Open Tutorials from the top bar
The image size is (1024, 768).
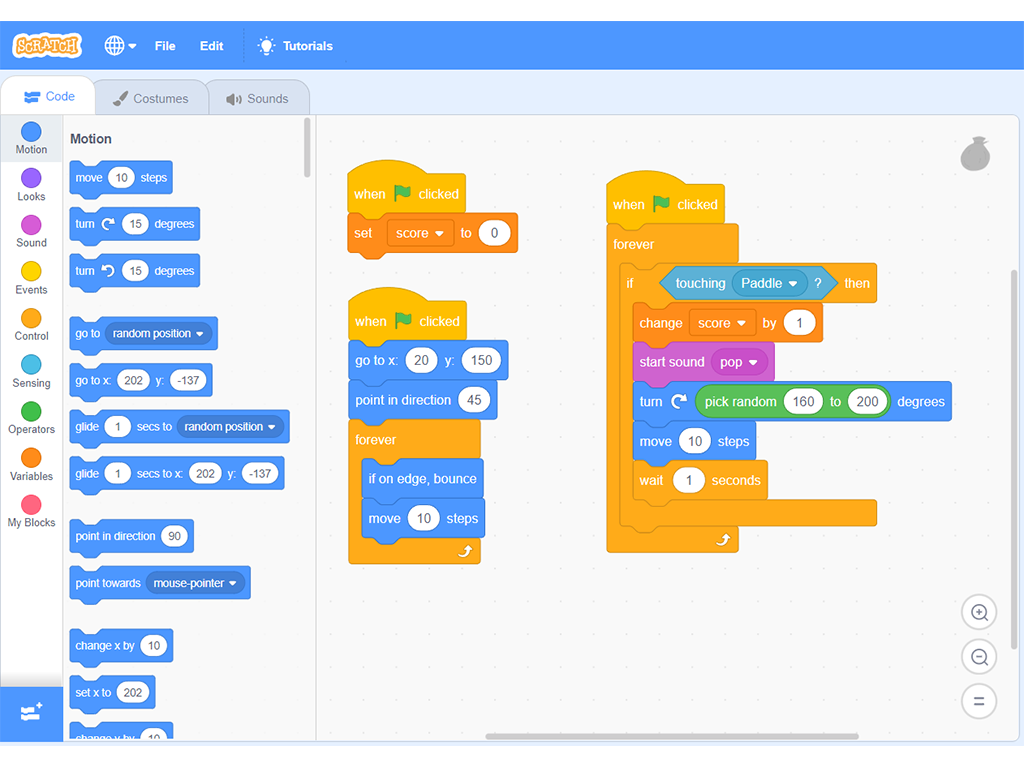[x=295, y=46]
